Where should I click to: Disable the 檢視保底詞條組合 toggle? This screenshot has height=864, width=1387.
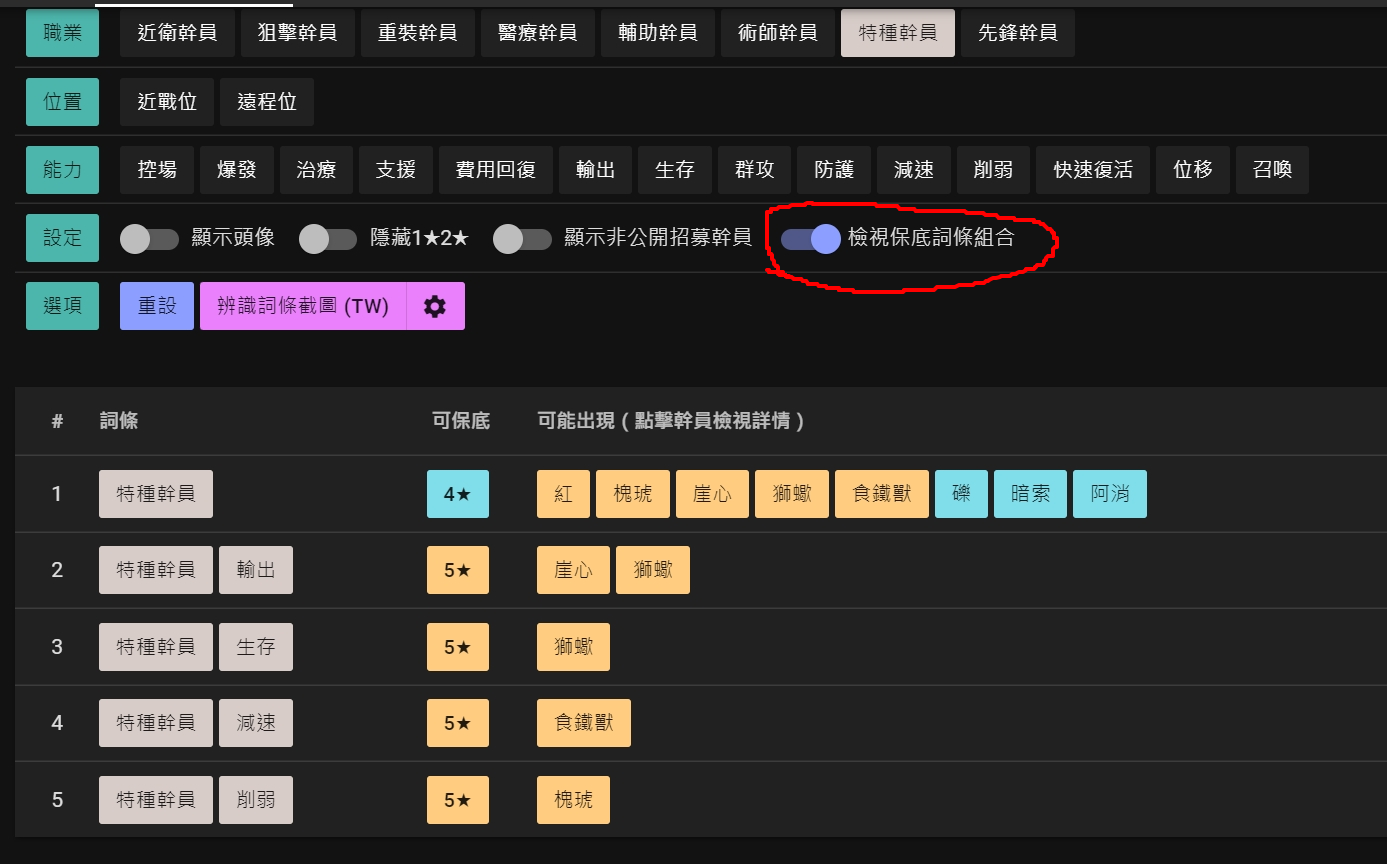[811, 238]
